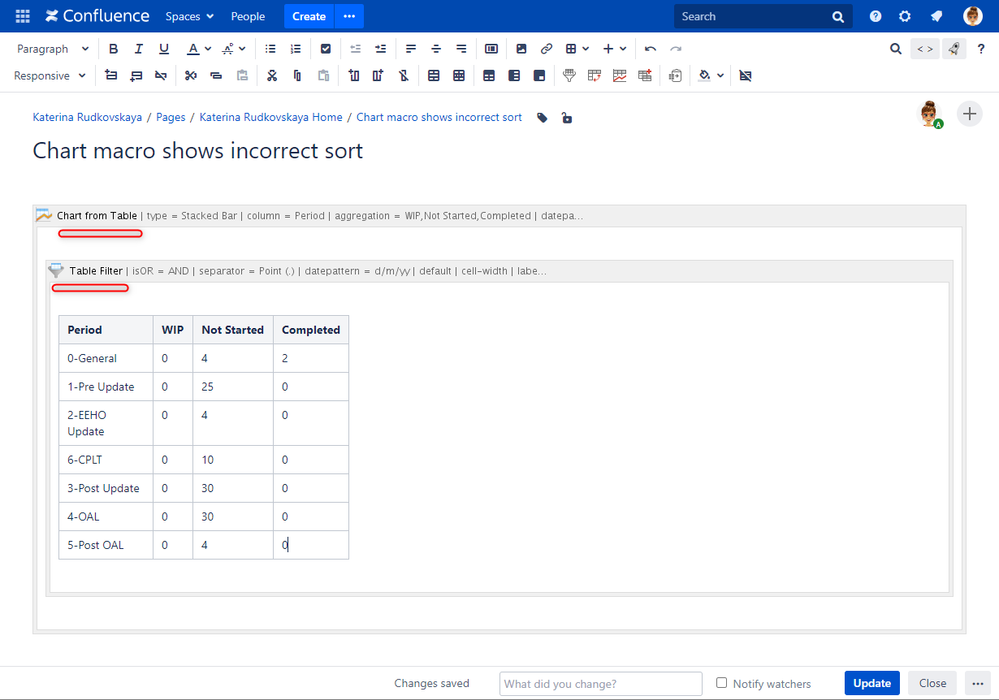Open more publish options ellipsis
The width and height of the screenshot is (999, 700).
(977, 683)
